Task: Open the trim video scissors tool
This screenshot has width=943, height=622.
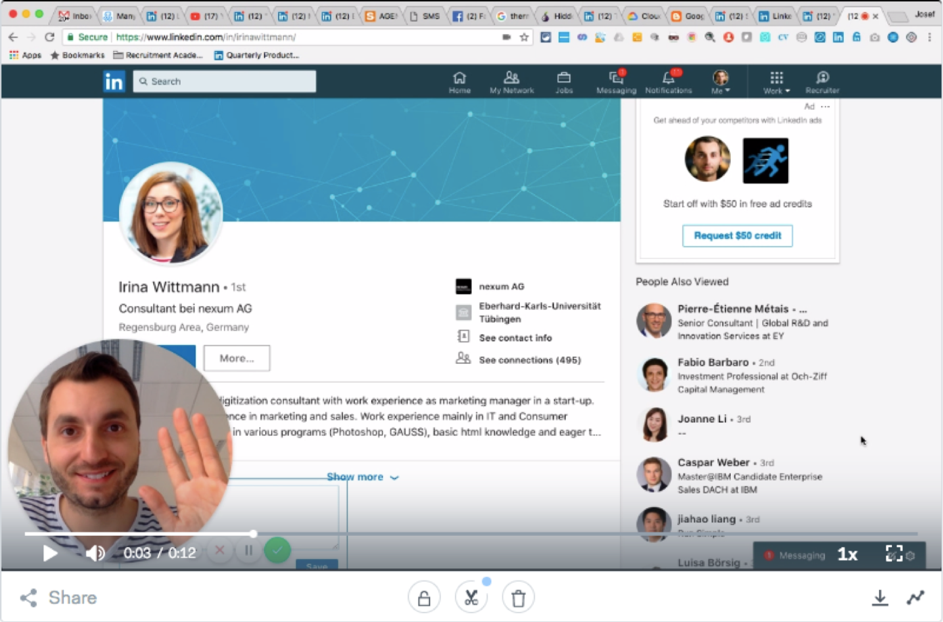Action: coord(471,598)
